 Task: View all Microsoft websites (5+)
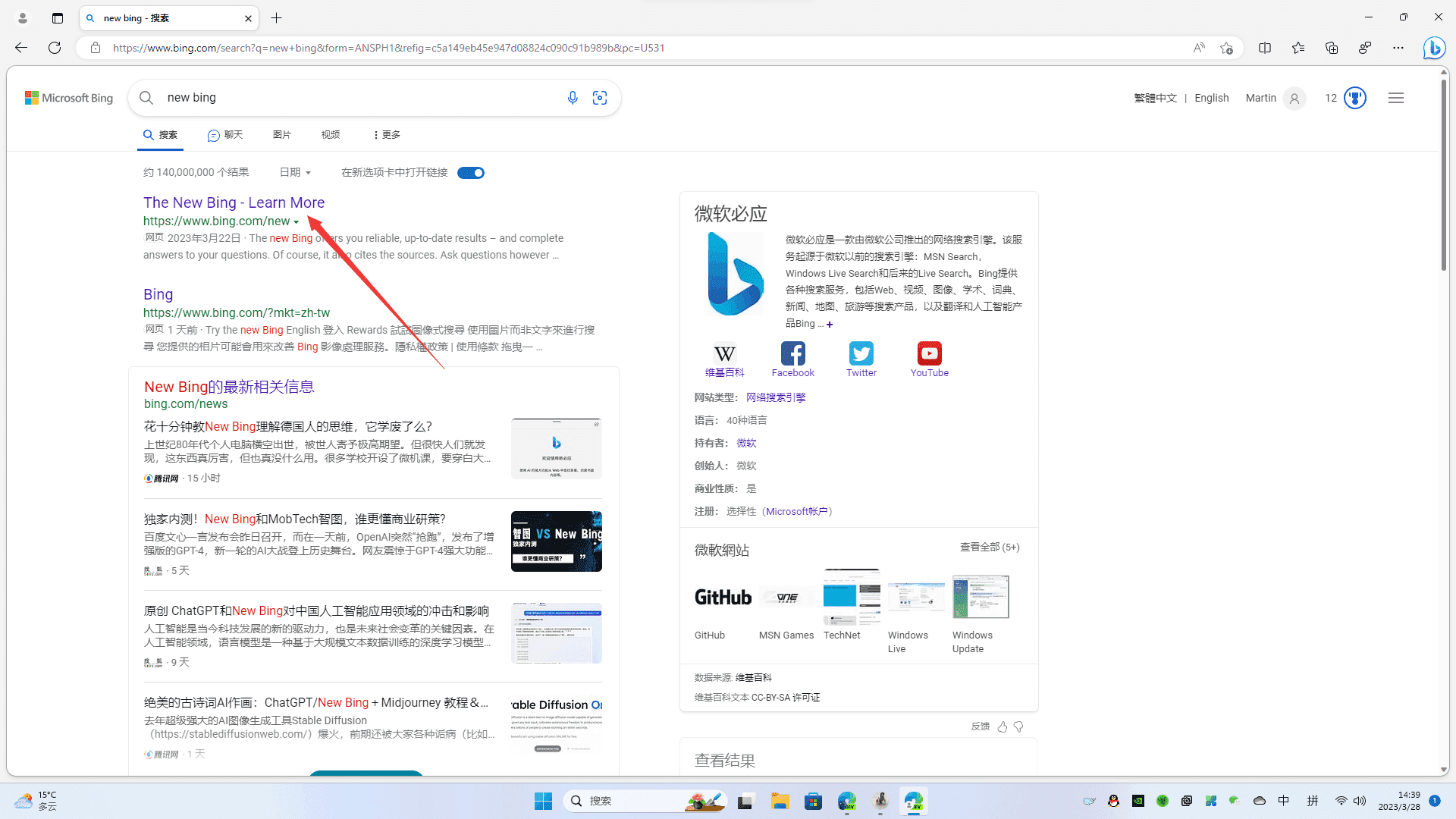point(990,548)
